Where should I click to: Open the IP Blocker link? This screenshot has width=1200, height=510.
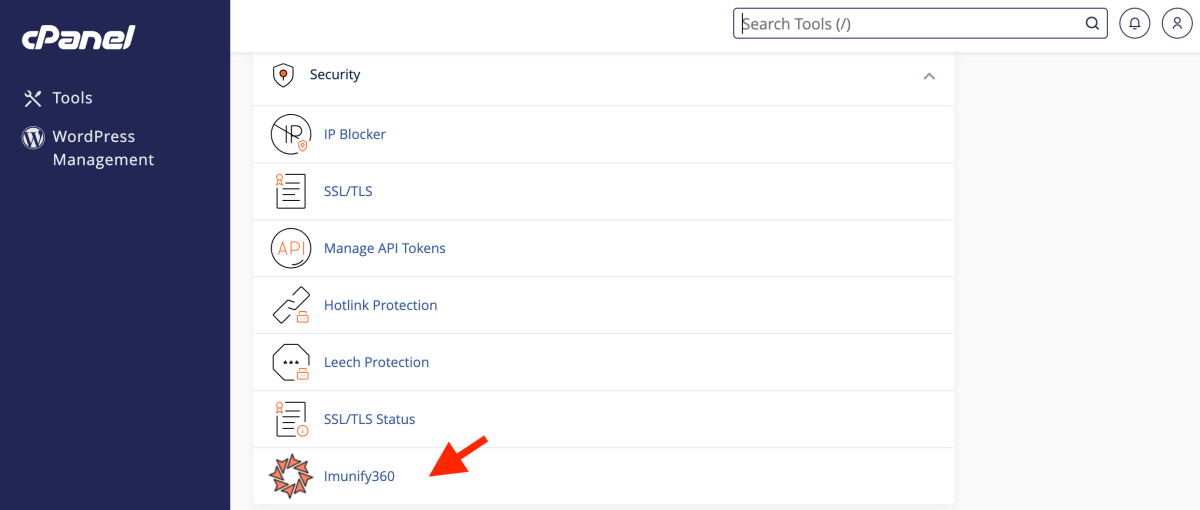coord(355,135)
